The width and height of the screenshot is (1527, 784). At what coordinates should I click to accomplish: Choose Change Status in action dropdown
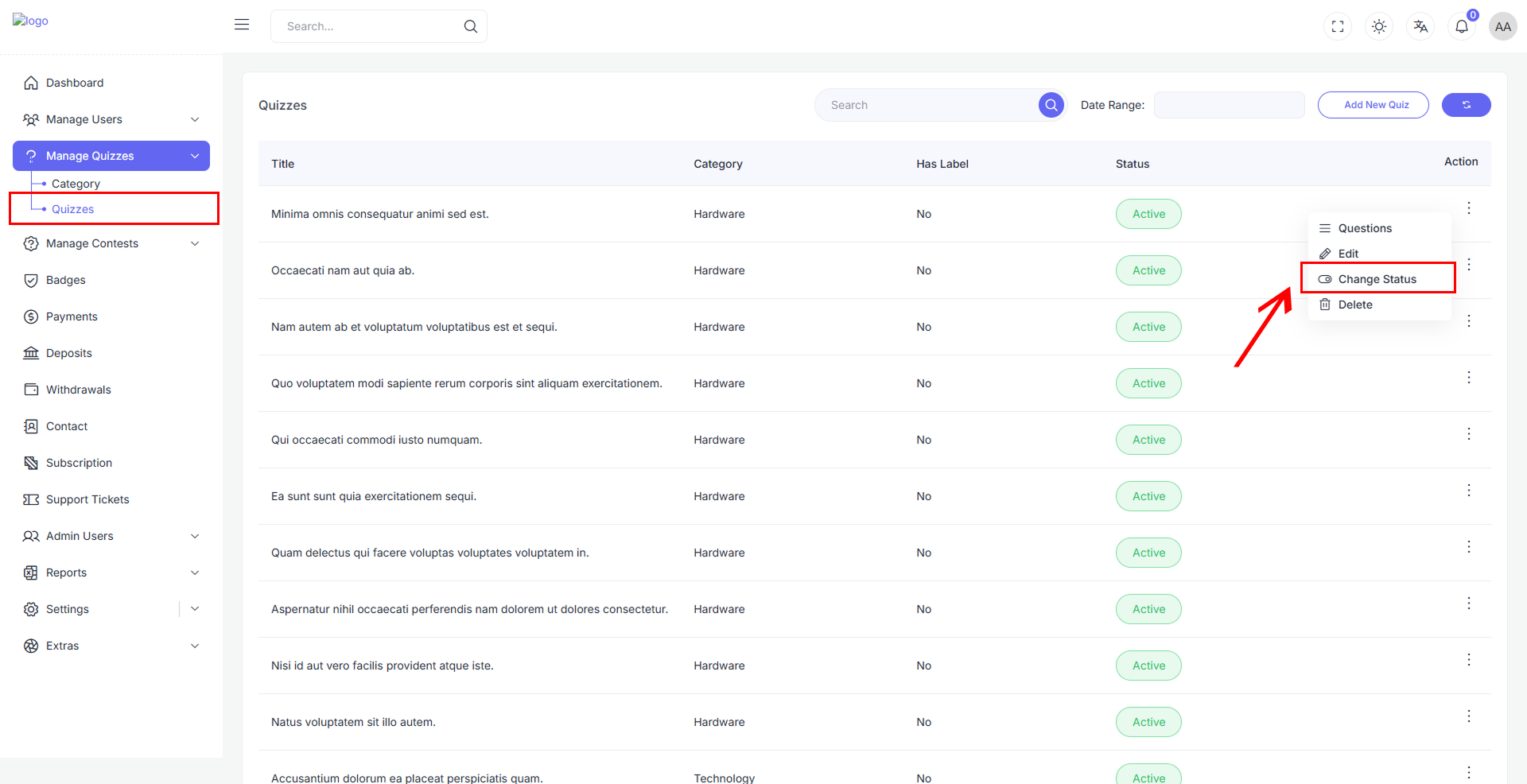coord(1380,279)
